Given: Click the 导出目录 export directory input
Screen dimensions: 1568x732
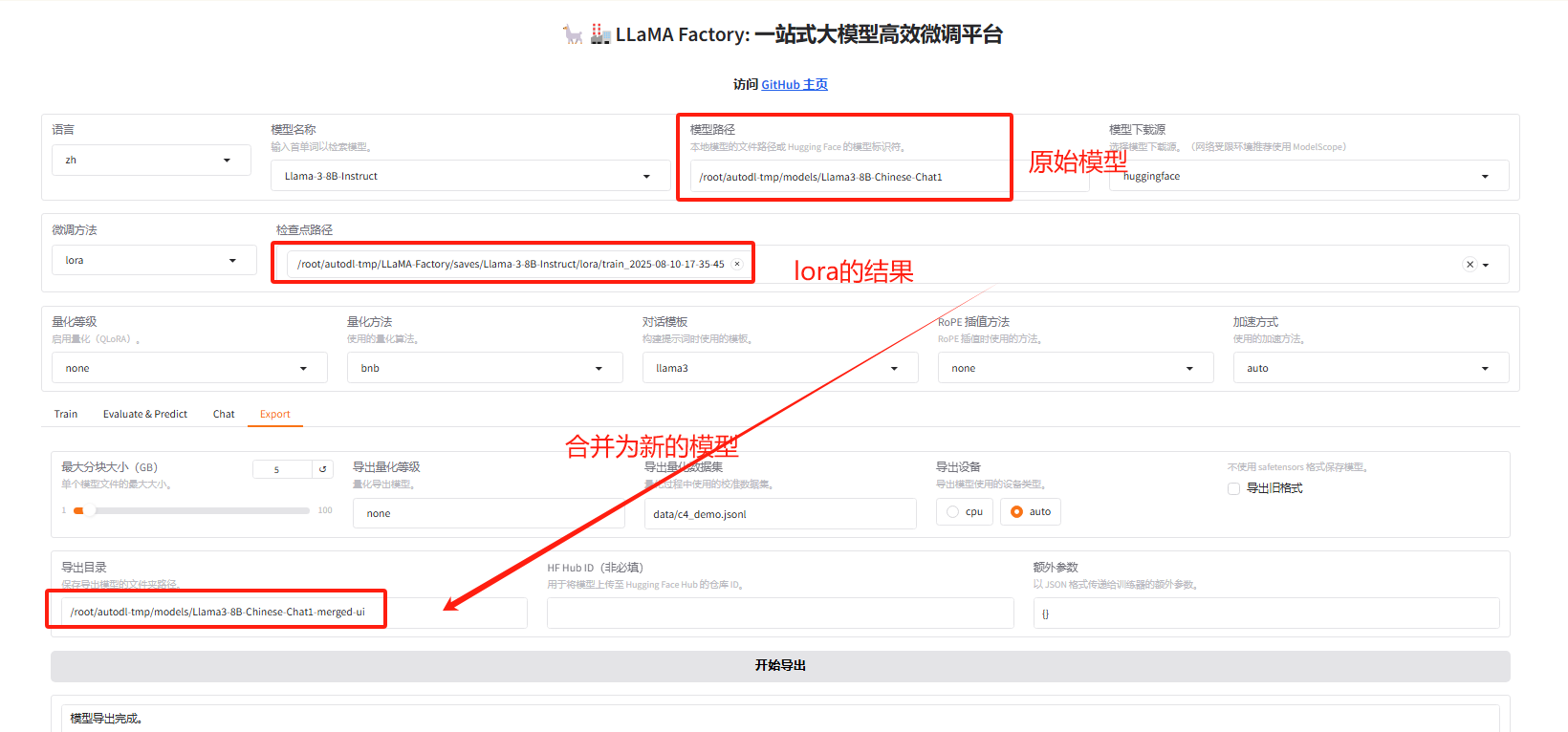Looking at the screenshot, I should 294,613.
